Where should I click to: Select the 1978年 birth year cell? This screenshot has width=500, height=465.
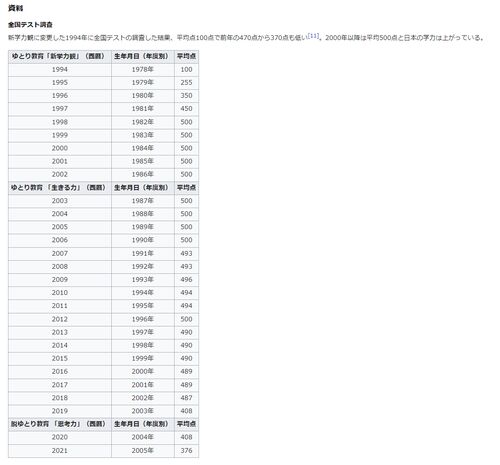pos(143,70)
